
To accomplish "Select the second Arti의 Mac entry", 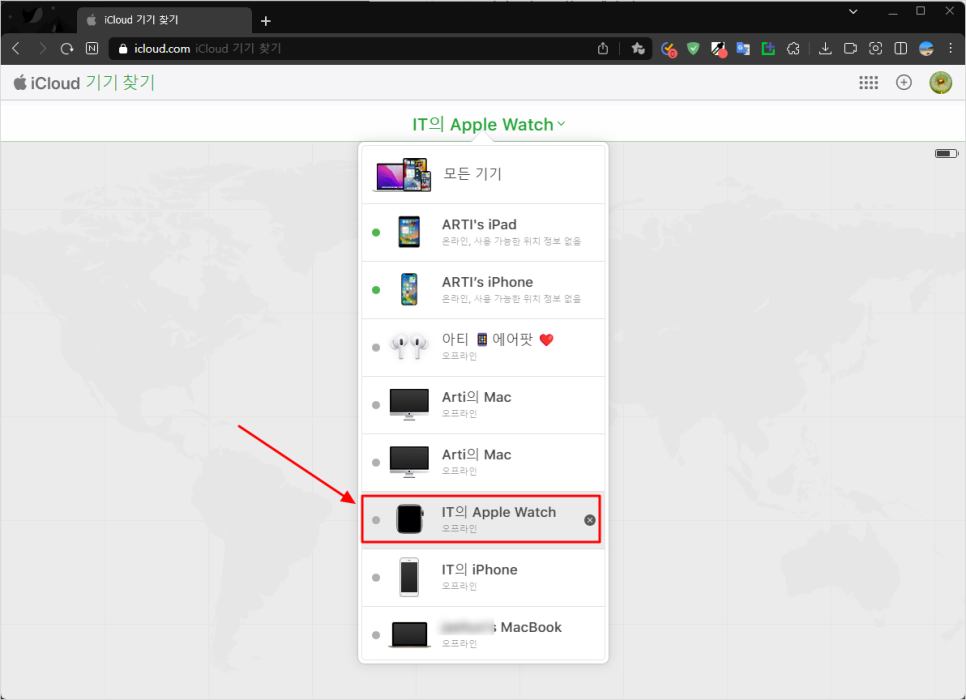I will tap(483, 462).
